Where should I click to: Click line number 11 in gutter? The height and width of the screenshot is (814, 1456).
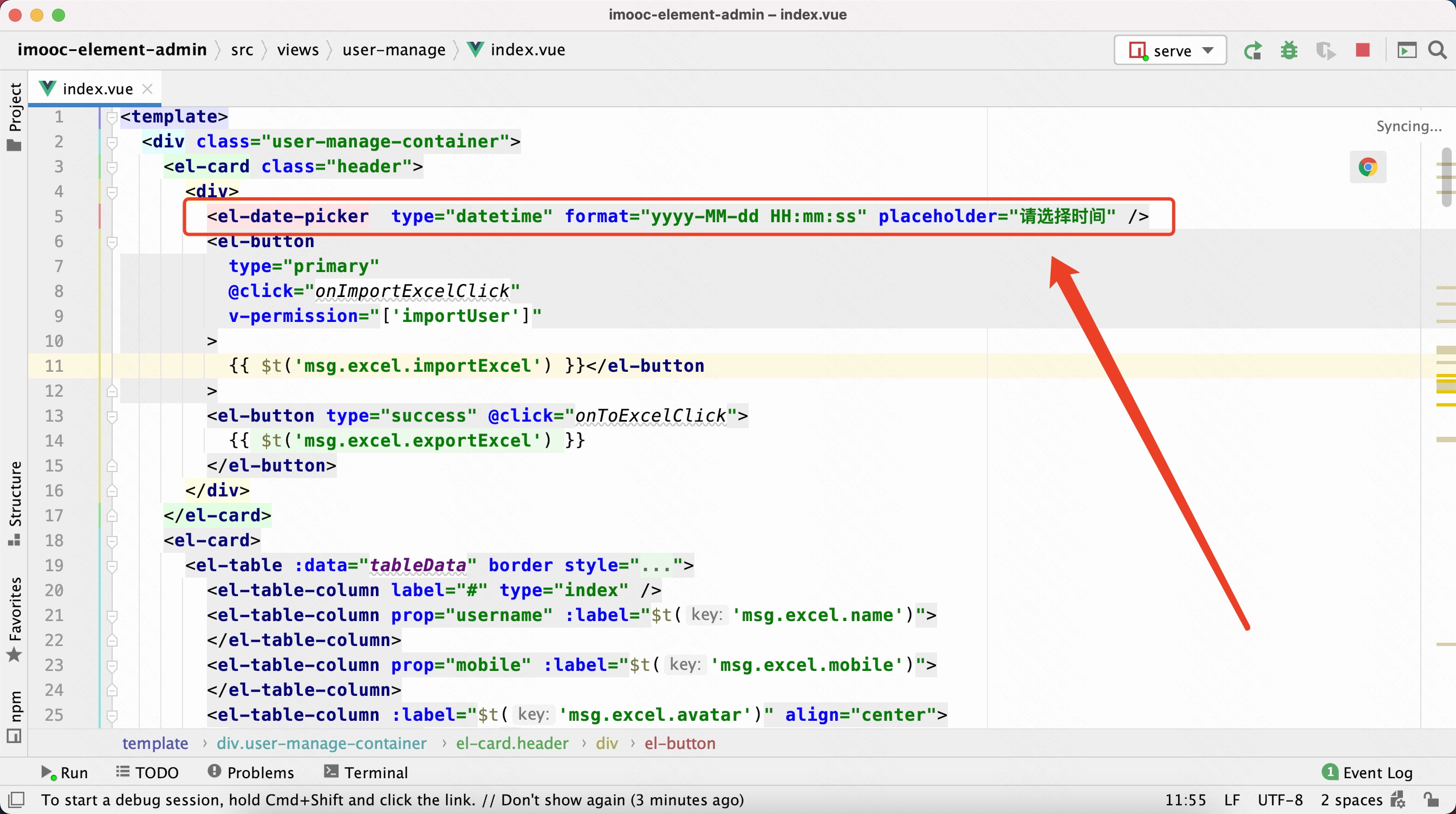pos(54,366)
